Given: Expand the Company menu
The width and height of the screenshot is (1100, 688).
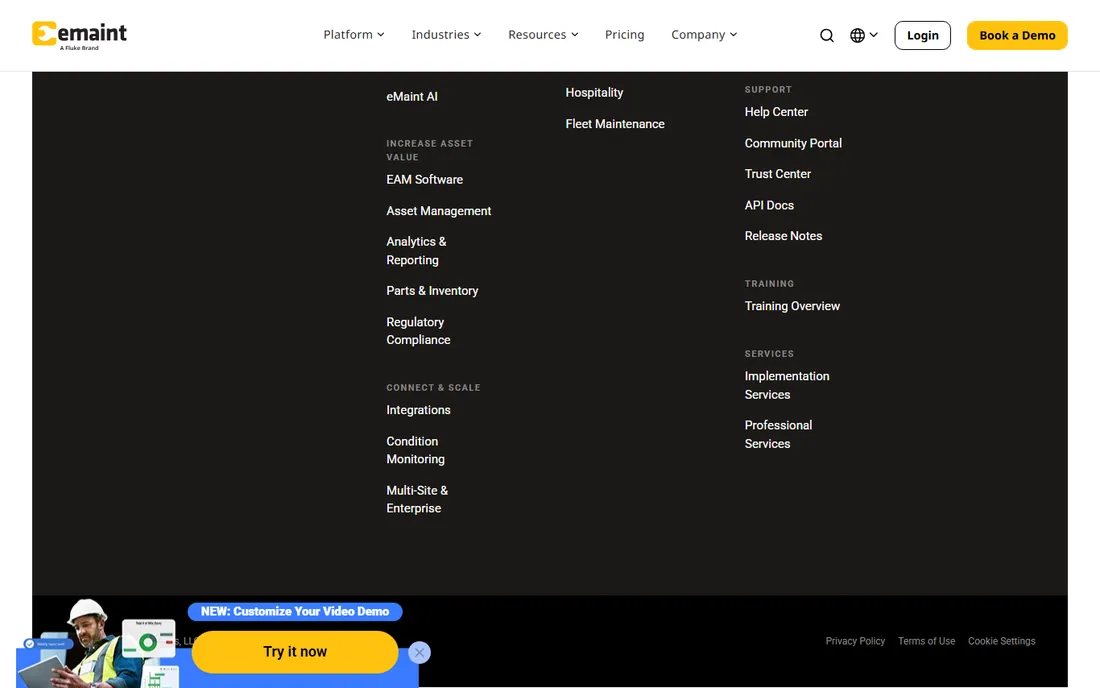Looking at the screenshot, I should coord(704,34).
